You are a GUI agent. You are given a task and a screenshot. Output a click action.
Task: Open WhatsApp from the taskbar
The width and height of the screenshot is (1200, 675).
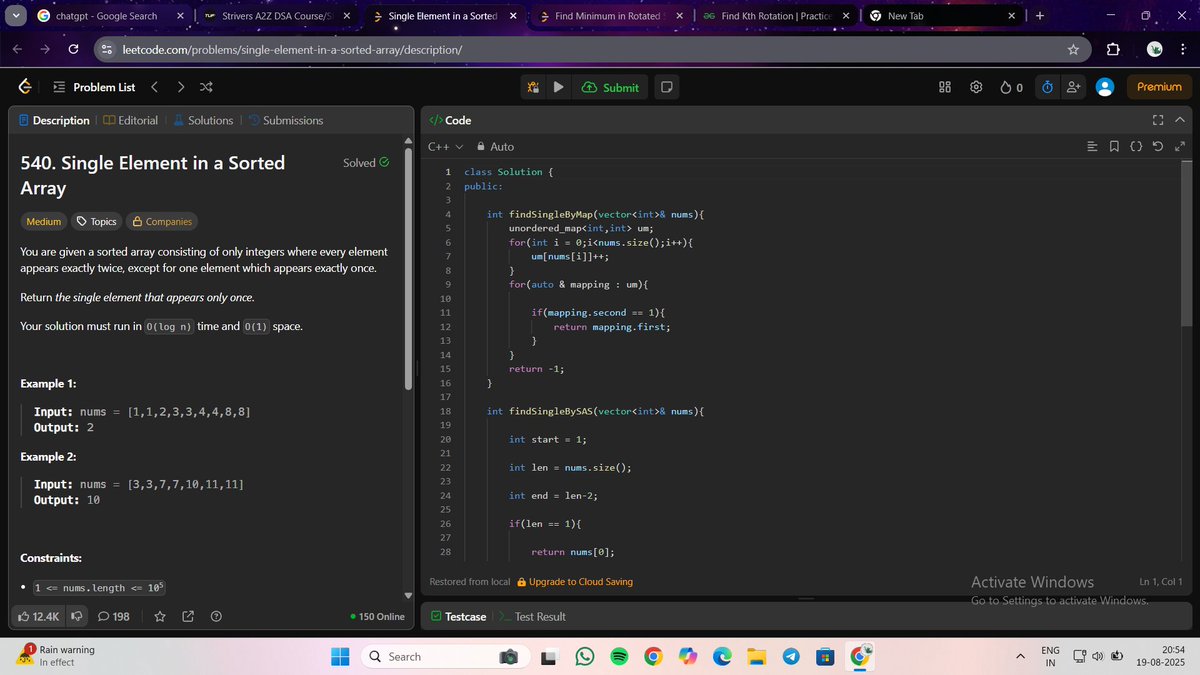point(585,656)
